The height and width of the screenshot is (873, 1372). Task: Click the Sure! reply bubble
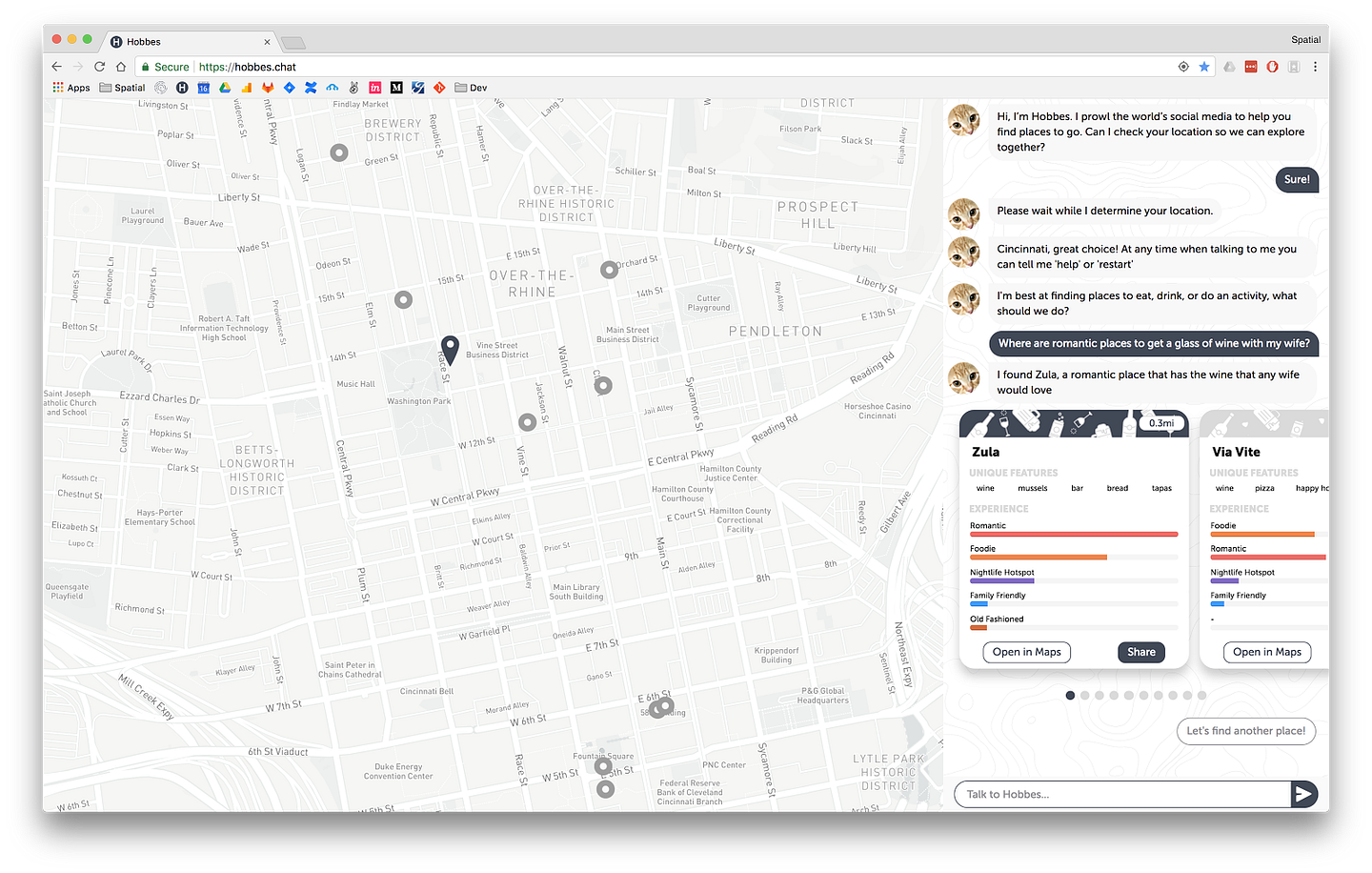(x=1297, y=179)
